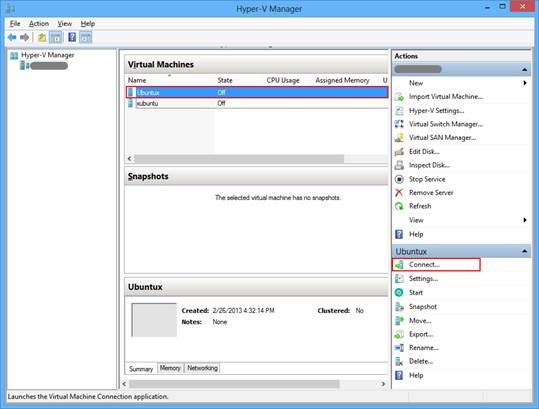Click the Edit Disk icon
The image size is (539, 409).
pyautogui.click(x=399, y=152)
